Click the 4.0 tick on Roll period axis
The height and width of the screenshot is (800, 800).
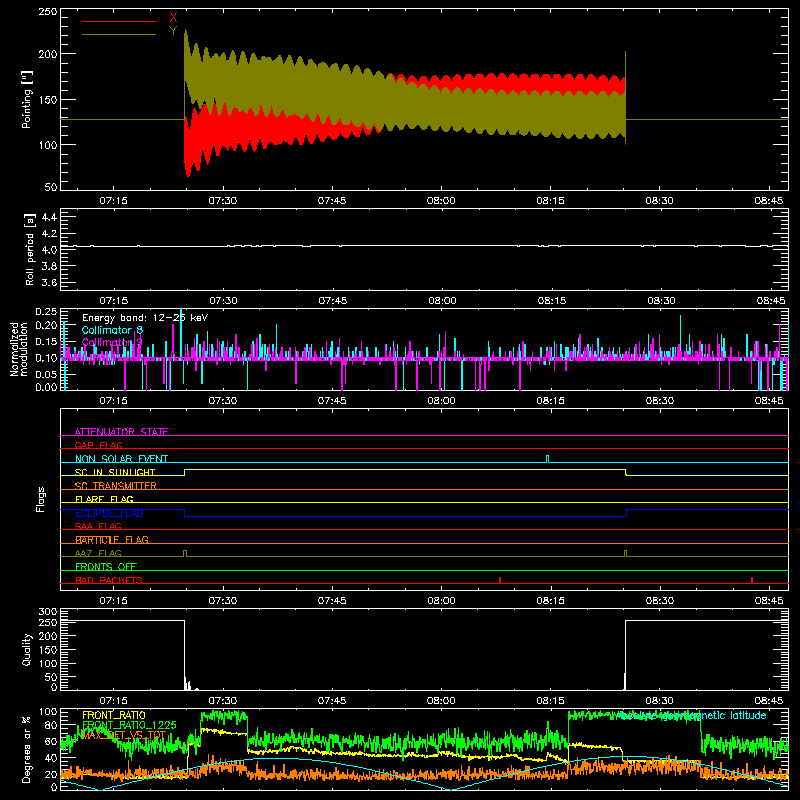coord(48,250)
